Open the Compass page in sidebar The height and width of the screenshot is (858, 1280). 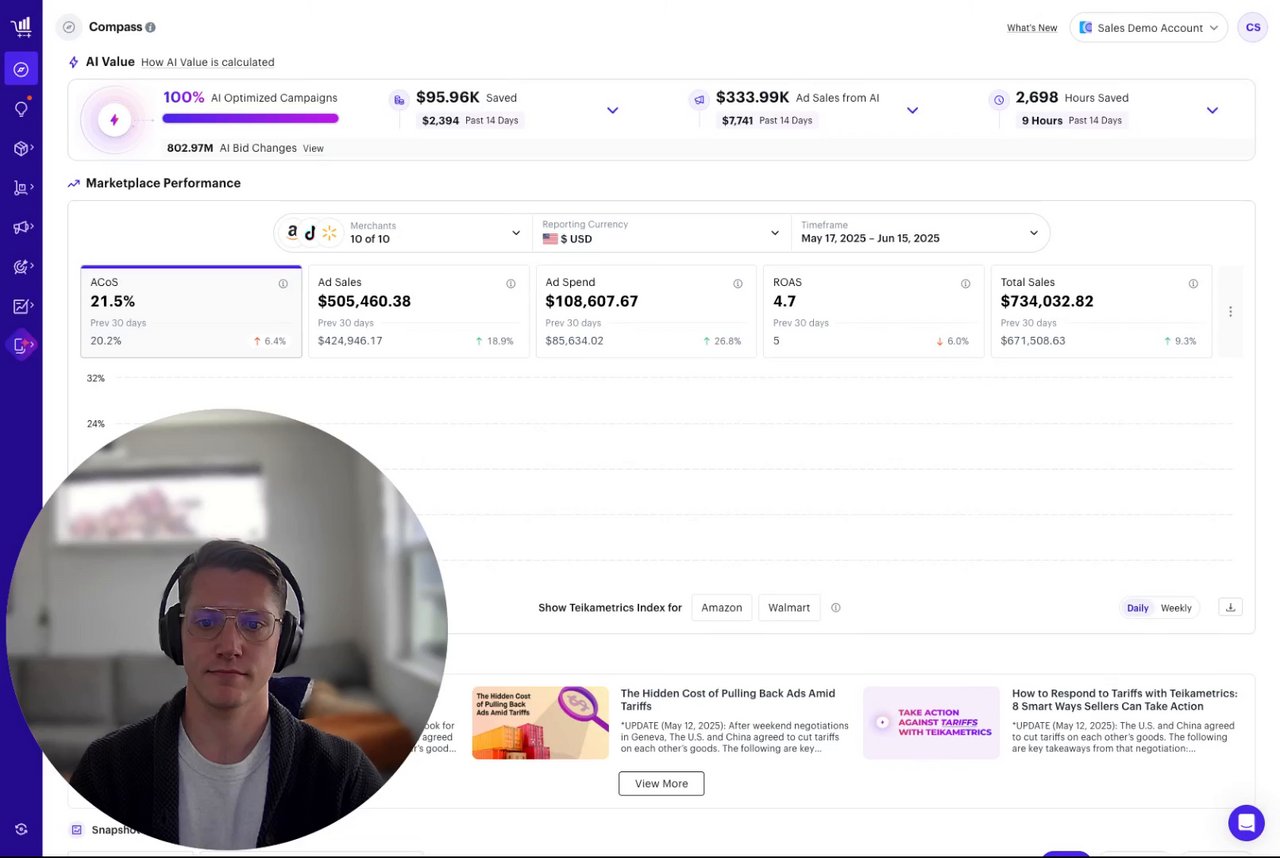pos(21,69)
